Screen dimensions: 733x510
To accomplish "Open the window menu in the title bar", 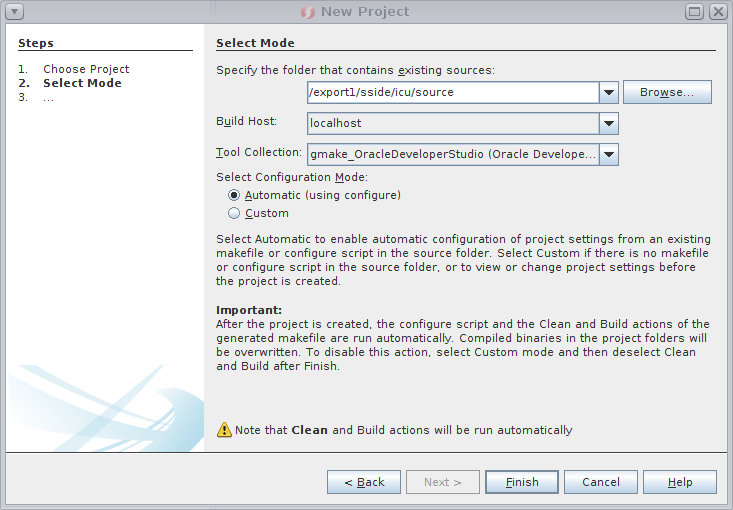I will [x=14, y=12].
